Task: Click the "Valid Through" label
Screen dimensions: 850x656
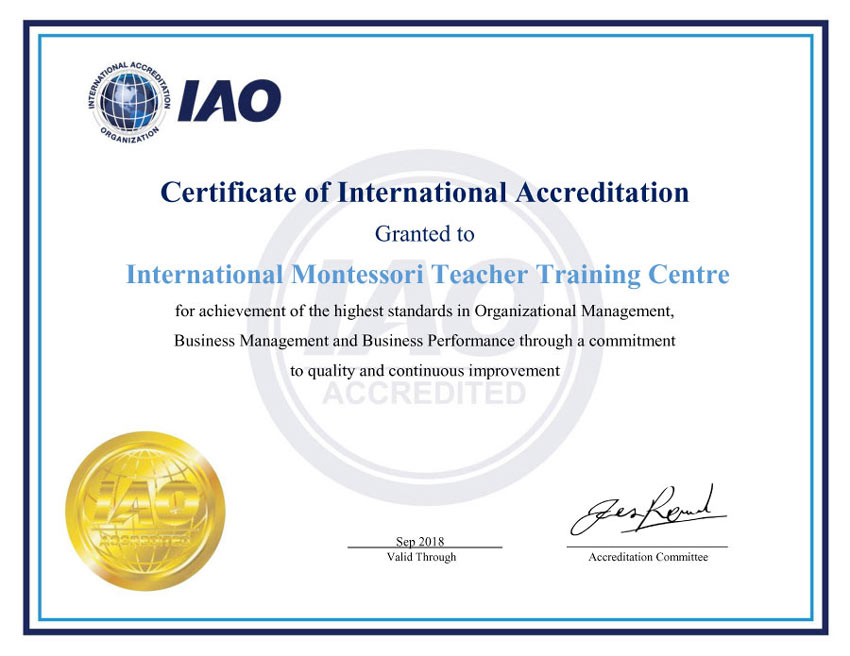Action: pos(421,557)
